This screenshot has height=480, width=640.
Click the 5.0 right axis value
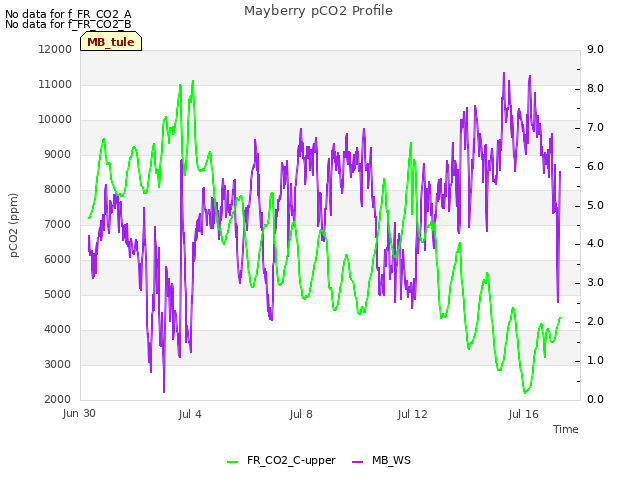(595, 205)
